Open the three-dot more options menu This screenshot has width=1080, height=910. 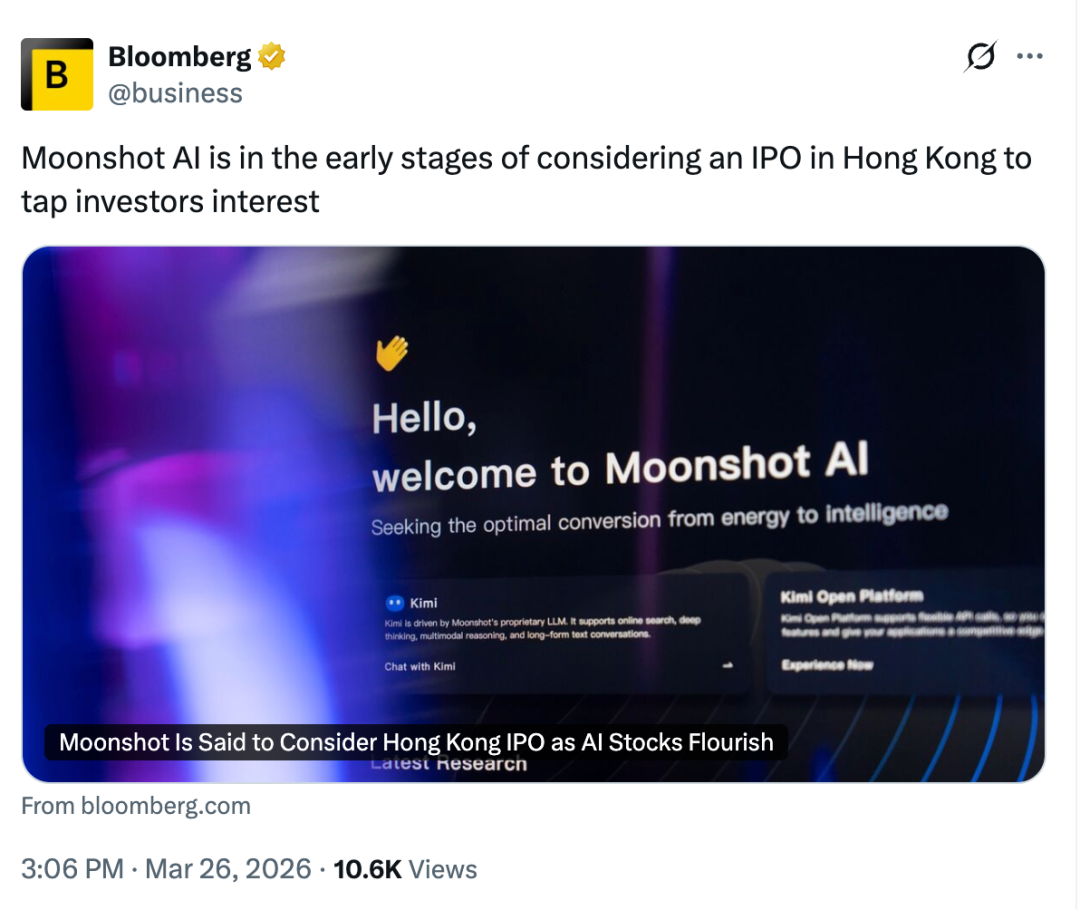pyautogui.click(x=1029, y=57)
